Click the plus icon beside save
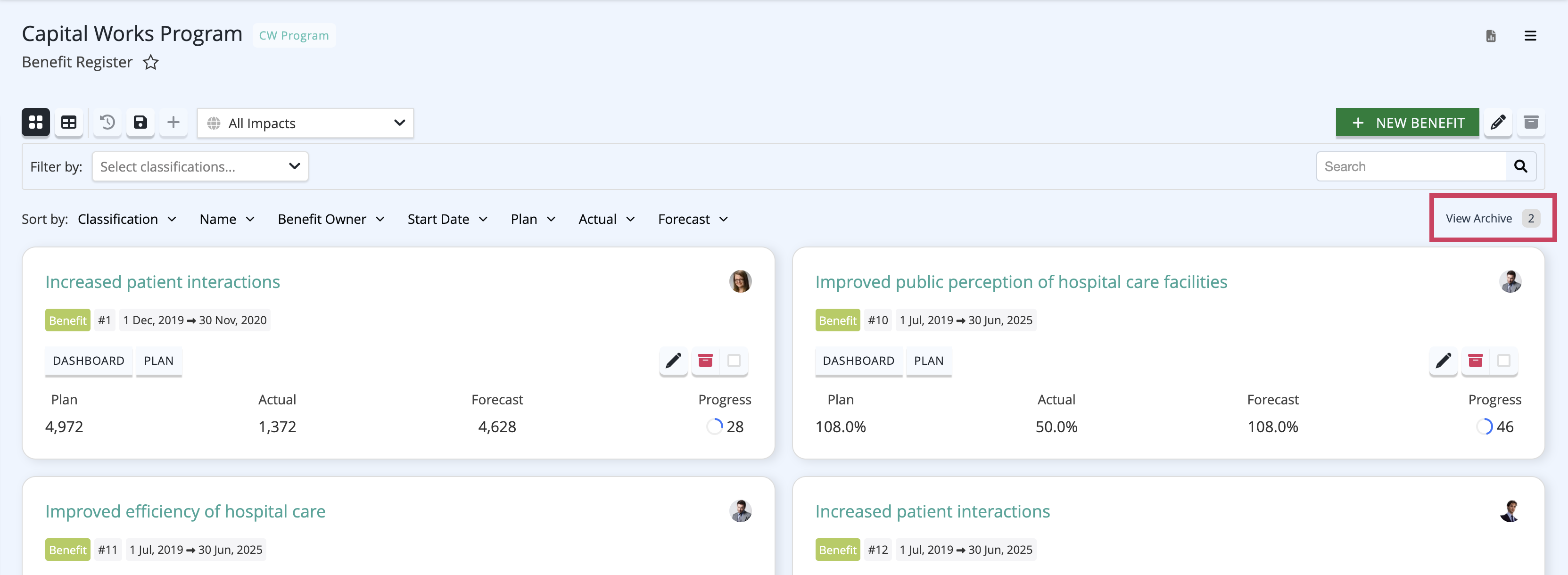Screen dimensions: 1568x575 [x=173, y=123]
